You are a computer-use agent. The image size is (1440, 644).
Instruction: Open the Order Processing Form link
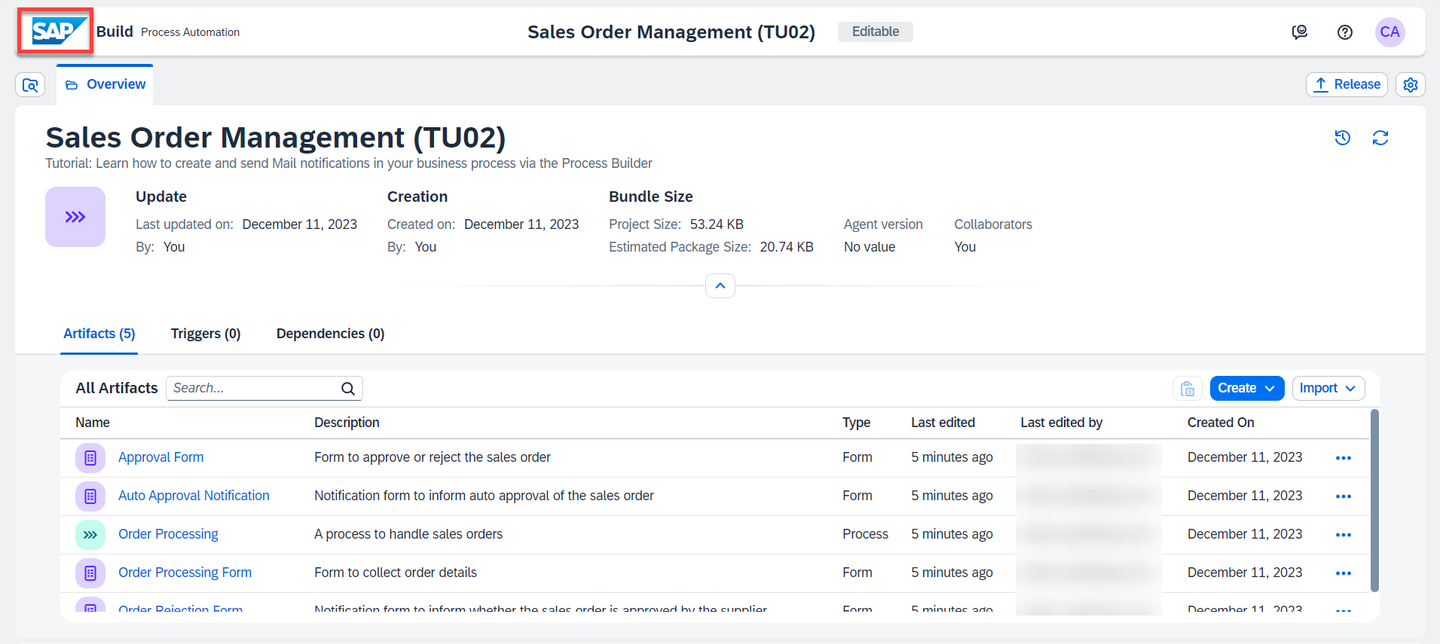185,573
